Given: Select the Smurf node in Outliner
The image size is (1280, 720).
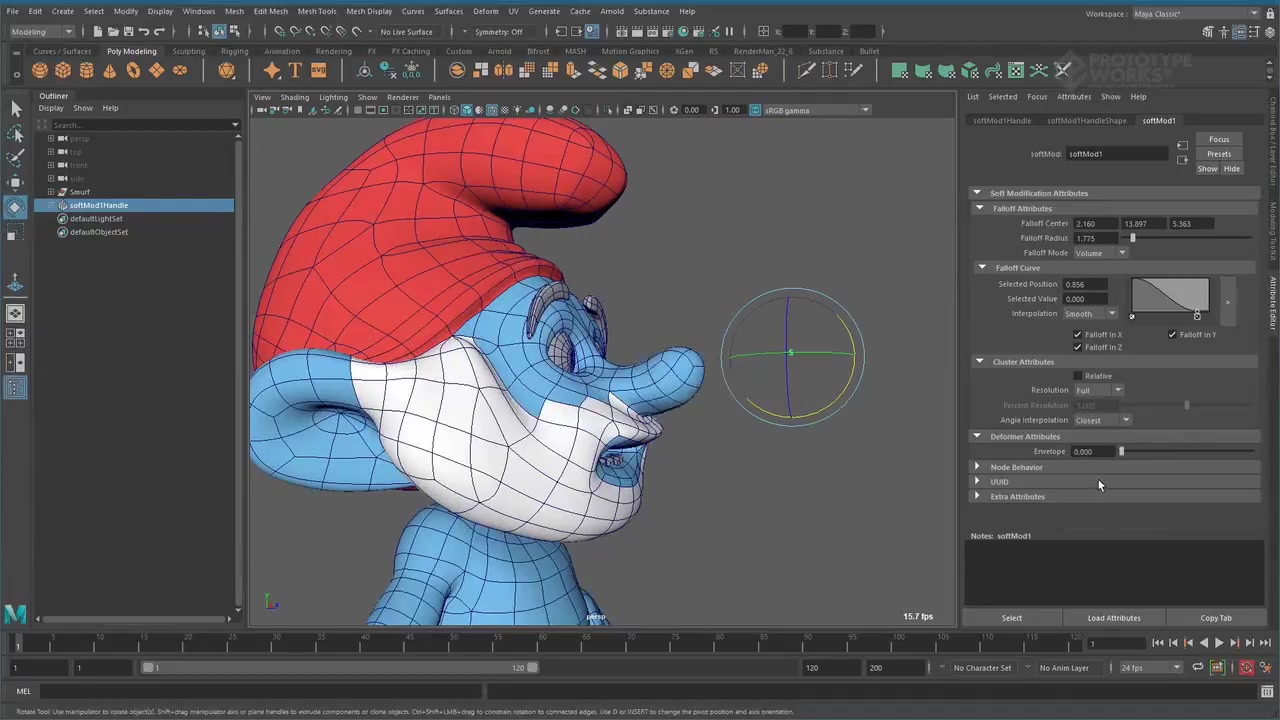Looking at the screenshot, I should [80, 192].
